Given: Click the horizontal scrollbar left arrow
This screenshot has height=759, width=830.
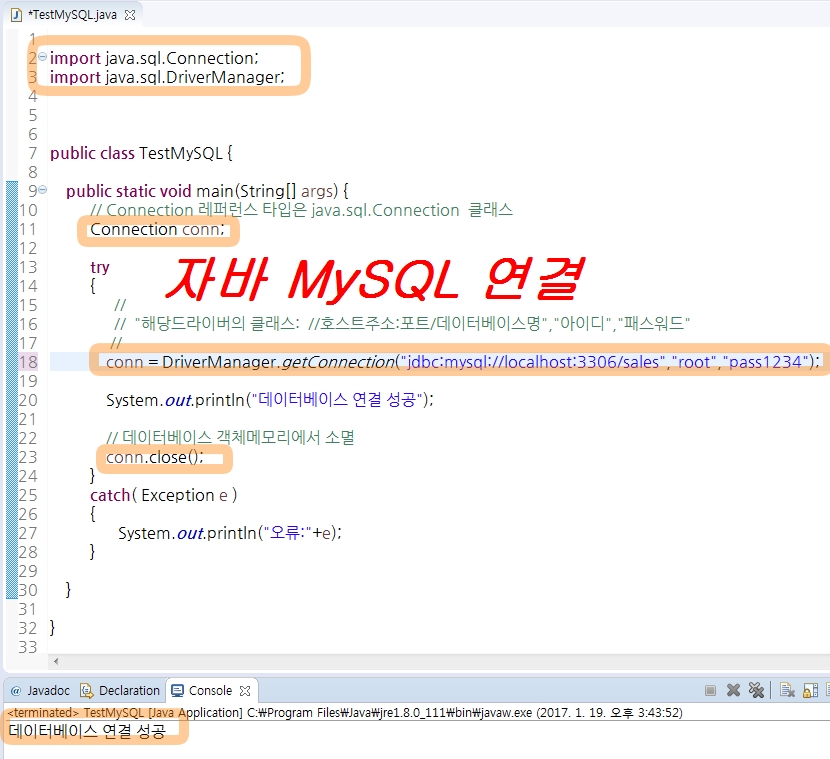Looking at the screenshot, I should pyautogui.click(x=54, y=661).
